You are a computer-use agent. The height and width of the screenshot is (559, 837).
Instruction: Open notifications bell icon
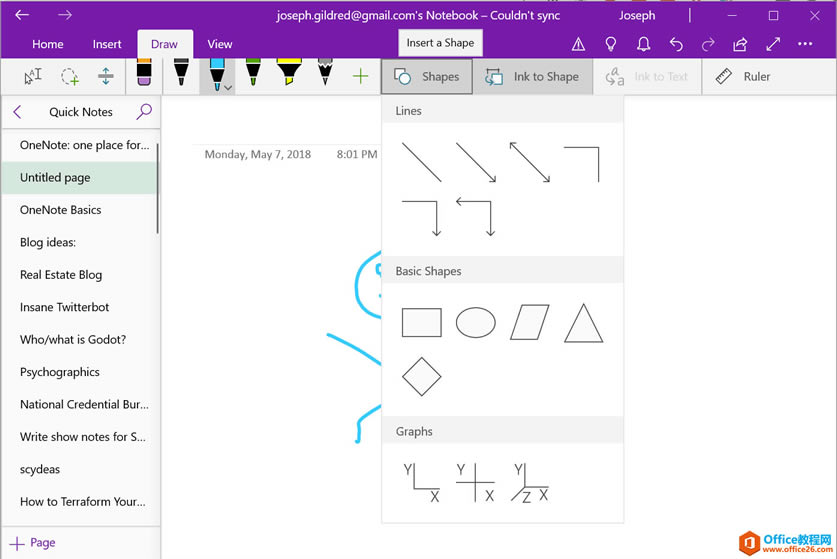click(x=644, y=44)
